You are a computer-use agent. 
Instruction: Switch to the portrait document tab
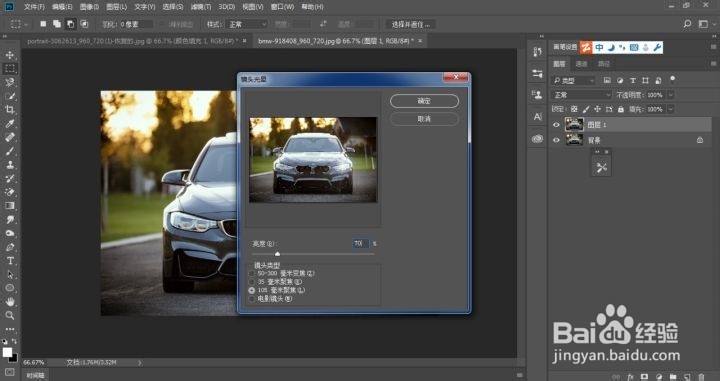(x=132, y=41)
